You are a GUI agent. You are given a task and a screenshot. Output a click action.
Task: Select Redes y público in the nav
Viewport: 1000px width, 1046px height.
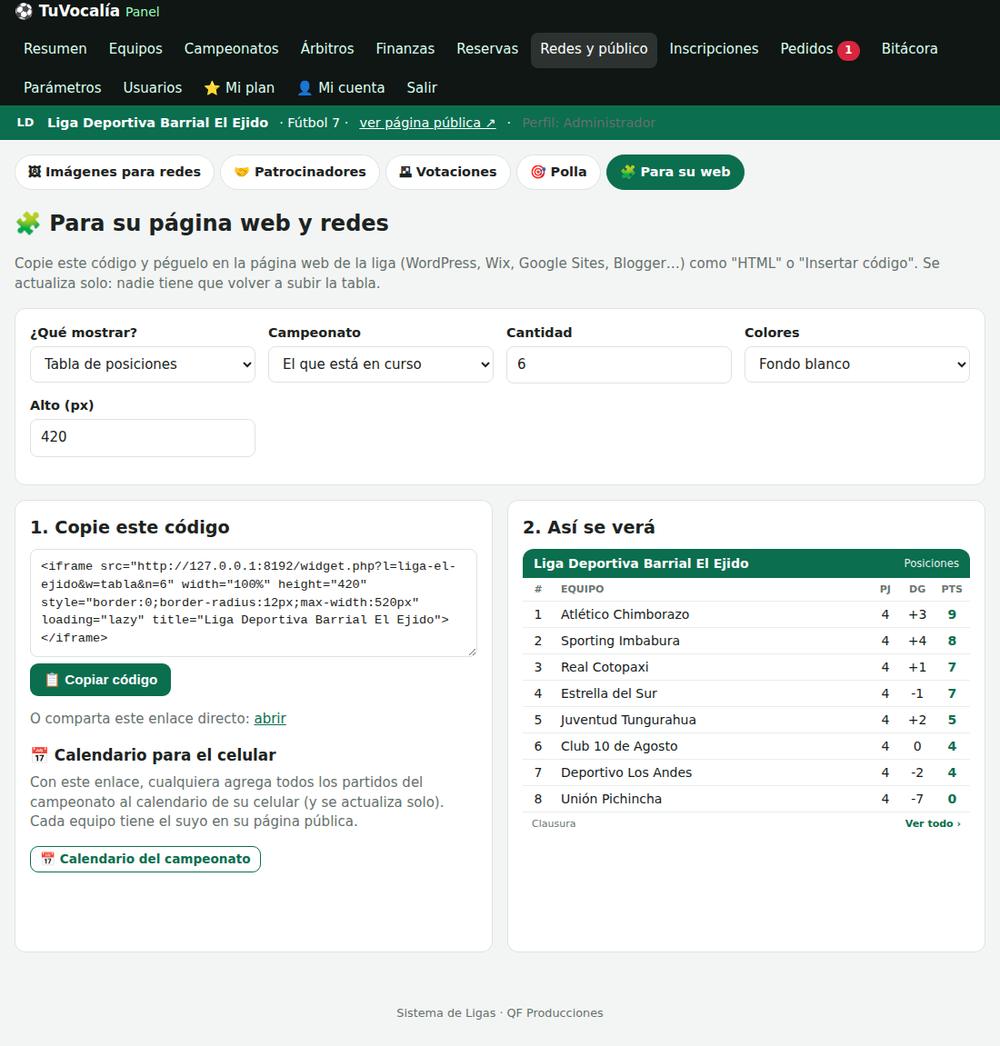point(594,49)
